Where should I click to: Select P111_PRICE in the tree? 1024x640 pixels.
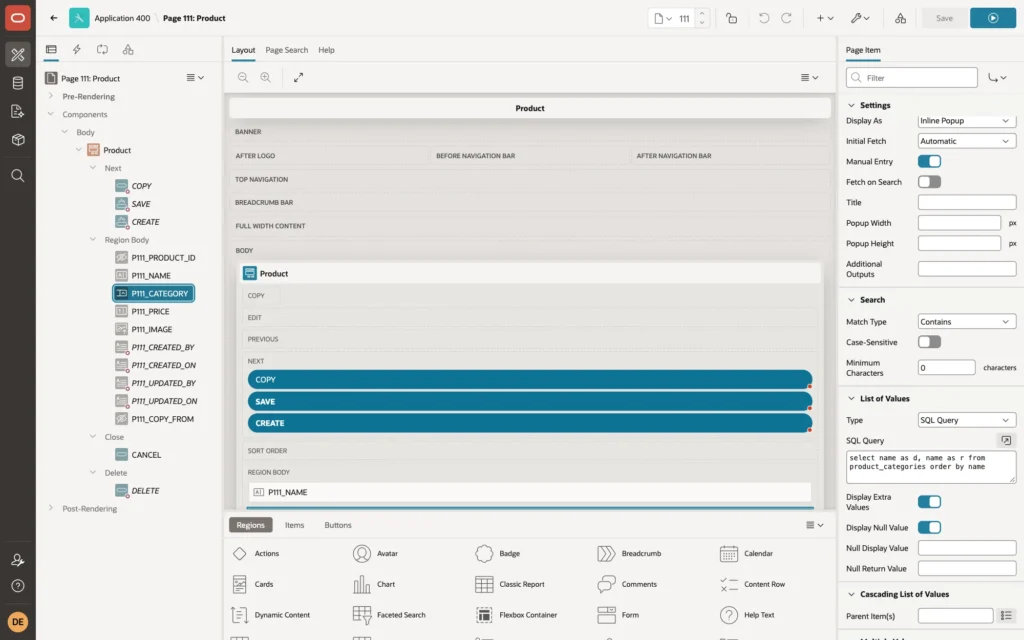150,312
